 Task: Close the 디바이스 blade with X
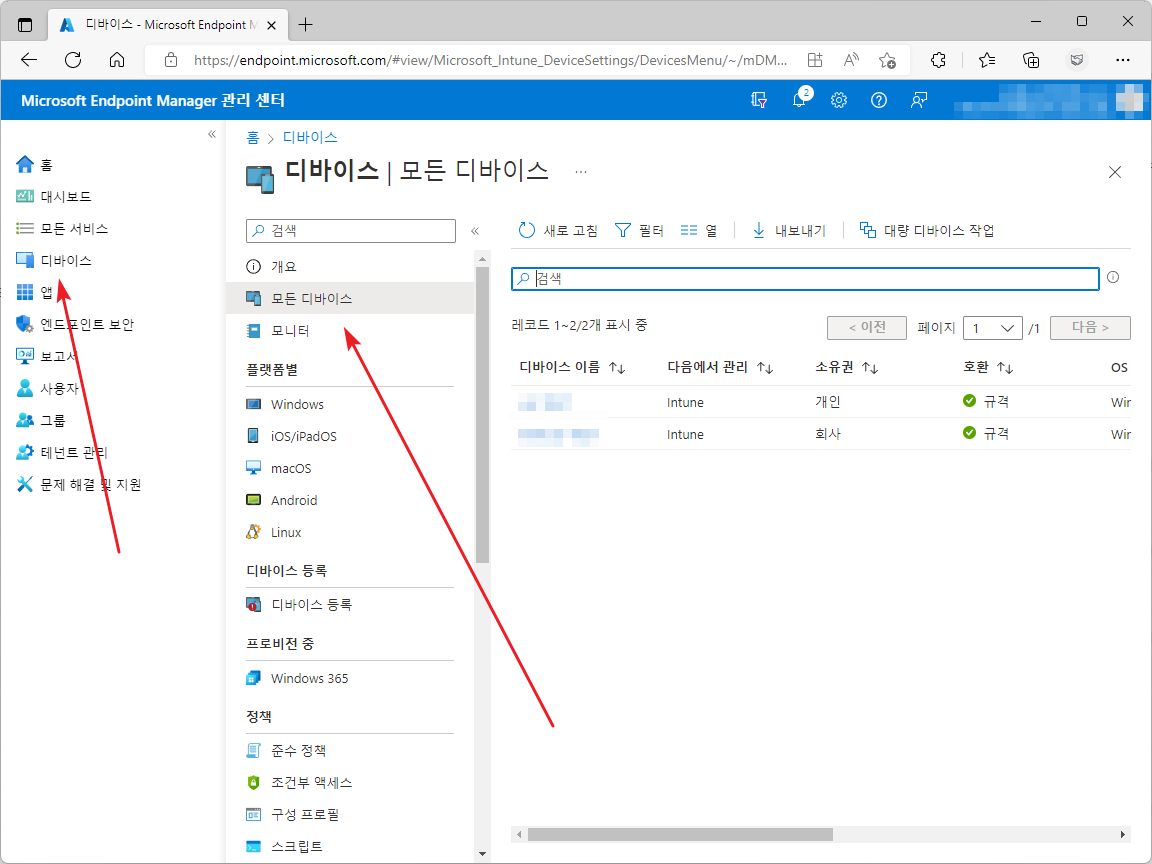point(1115,172)
